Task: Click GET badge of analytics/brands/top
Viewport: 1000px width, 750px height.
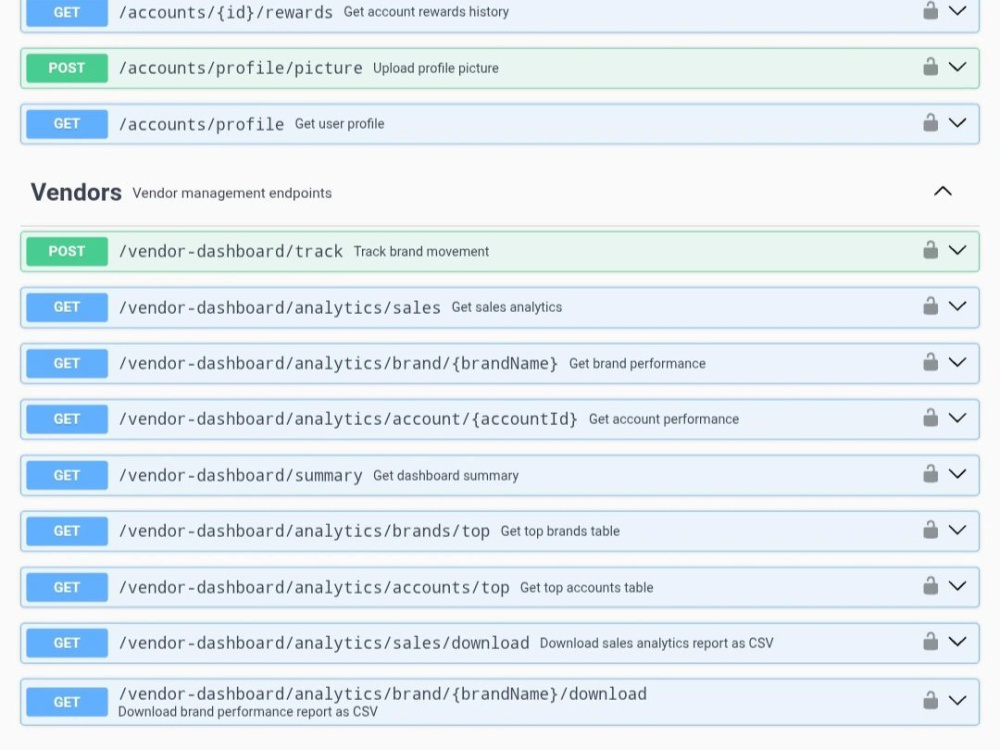Action: 67,531
